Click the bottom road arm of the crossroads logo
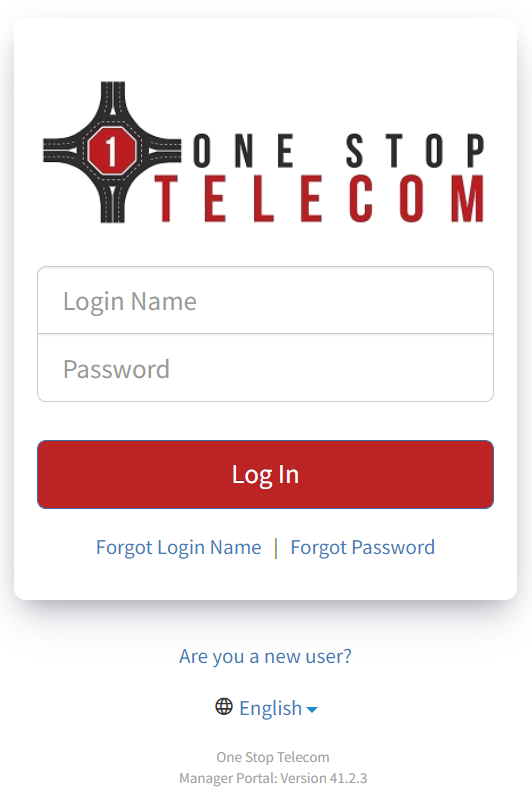Image resolution: width=532 pixels, height=793 pixels. pyautogui.click(x=112, y=205)
